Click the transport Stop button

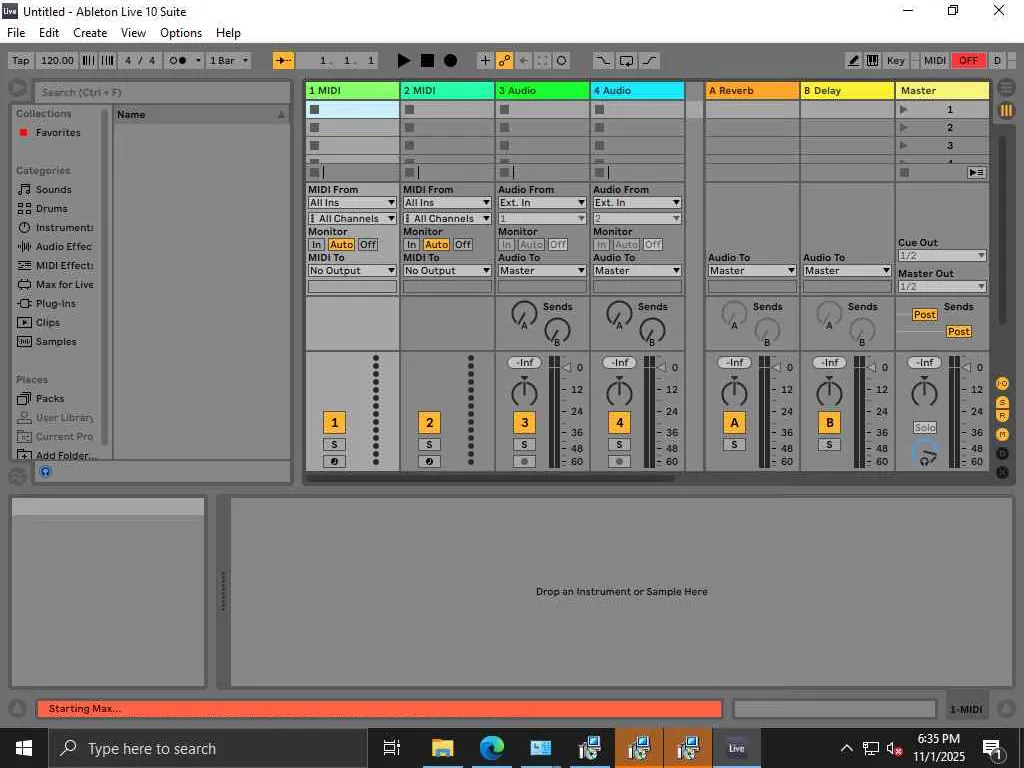pyautogui.click(x=427, y=61)
